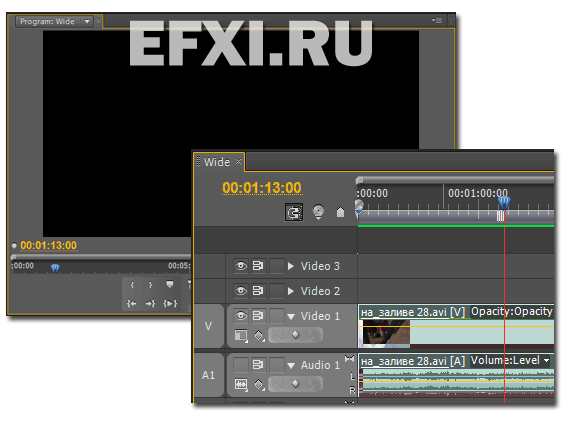Open Show Keyframes menu on Audio 1

click(259, 384)
